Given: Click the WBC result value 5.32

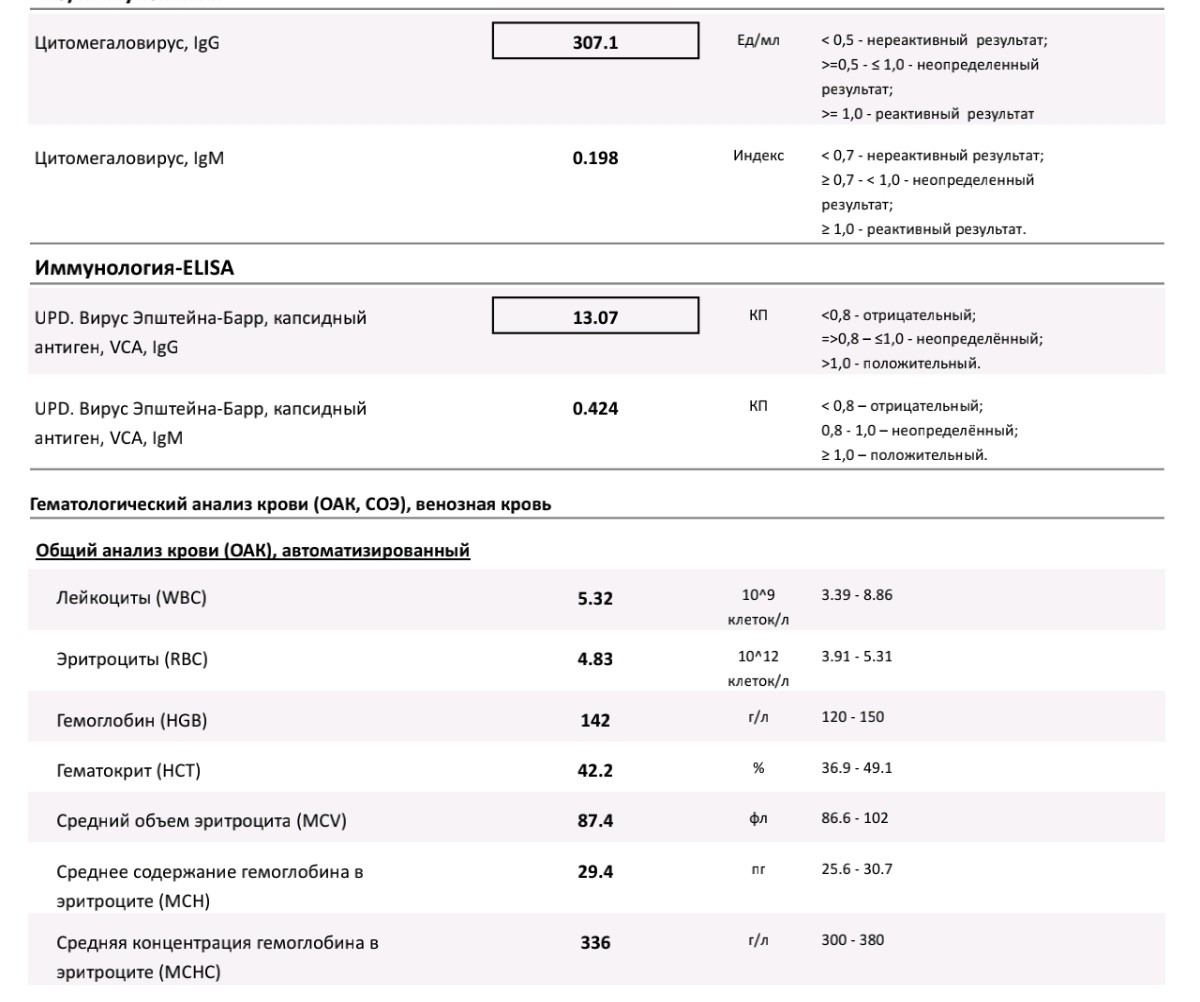Looking at the screenshot, I should point(595,599).
